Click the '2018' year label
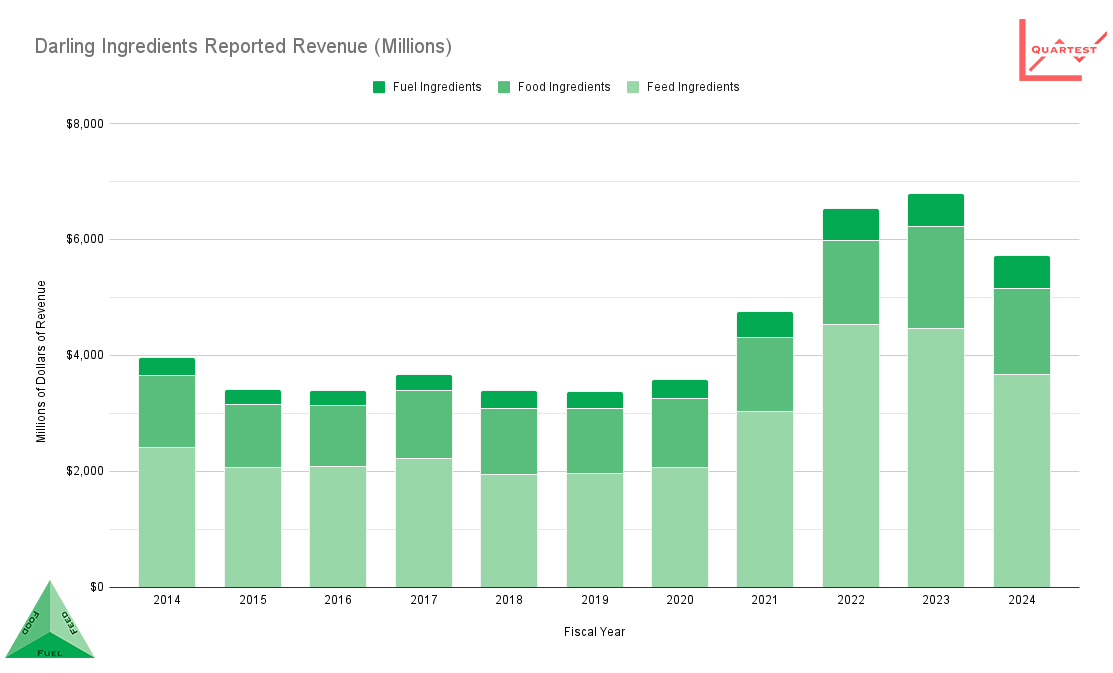 coord(509,600)
